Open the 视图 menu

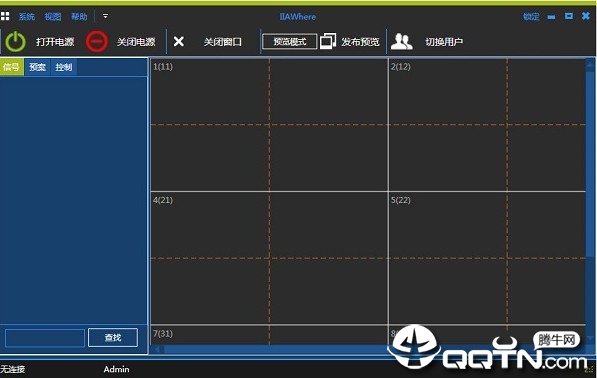(53, 17)
